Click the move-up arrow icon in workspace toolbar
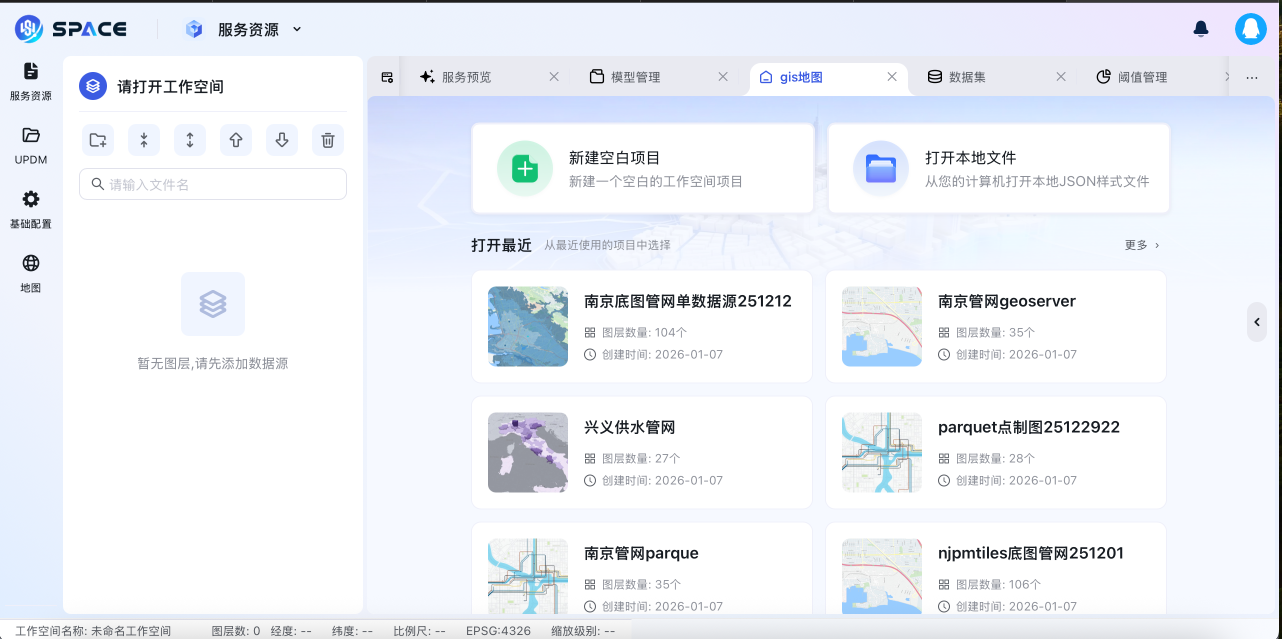This screenshot has width=1282, height=639. pyautogui.click(x=235, y=140)
